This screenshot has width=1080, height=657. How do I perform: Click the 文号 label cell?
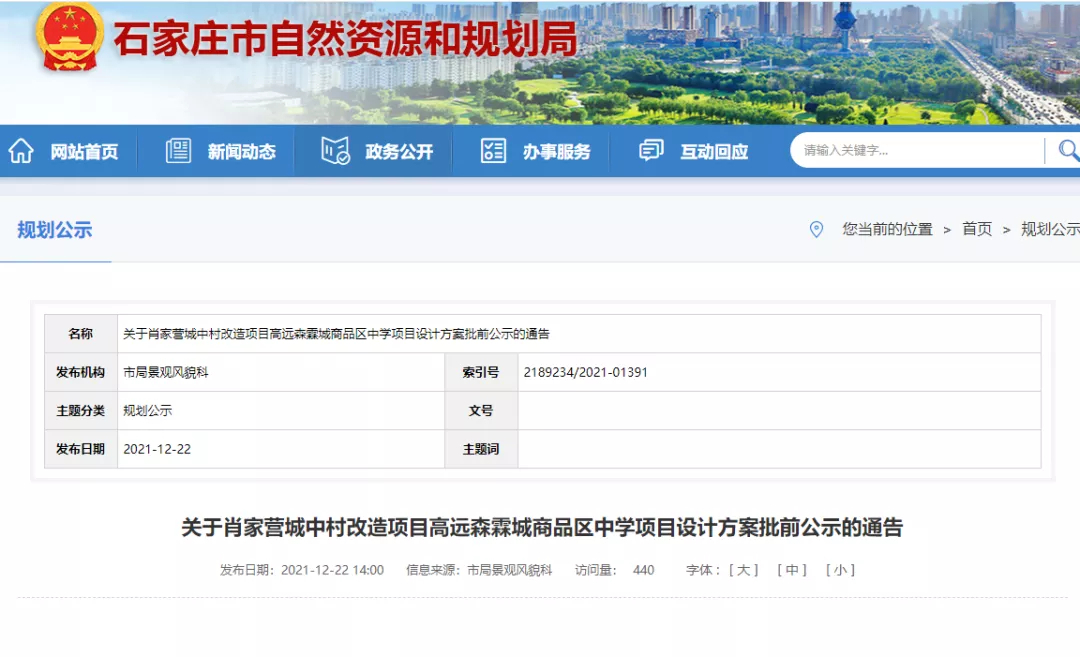click(481, 411)
